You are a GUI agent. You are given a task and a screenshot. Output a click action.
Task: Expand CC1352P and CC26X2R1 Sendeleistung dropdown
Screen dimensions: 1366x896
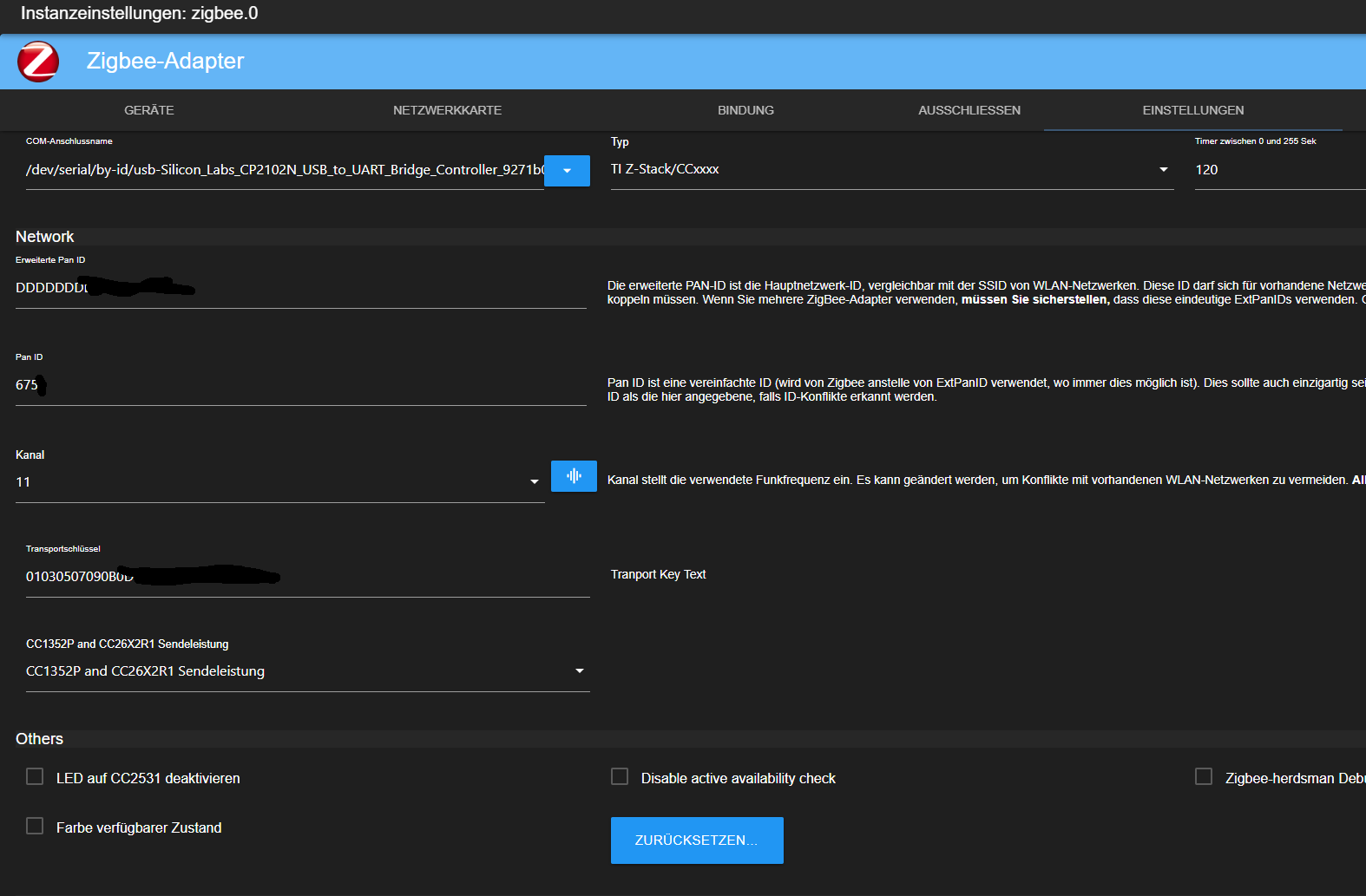308,671
